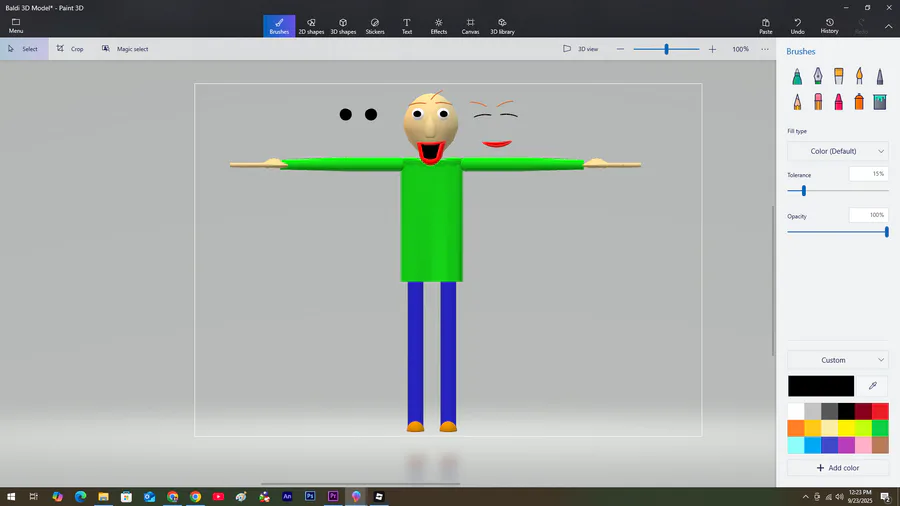Open the 3D shapes tab

343,26
